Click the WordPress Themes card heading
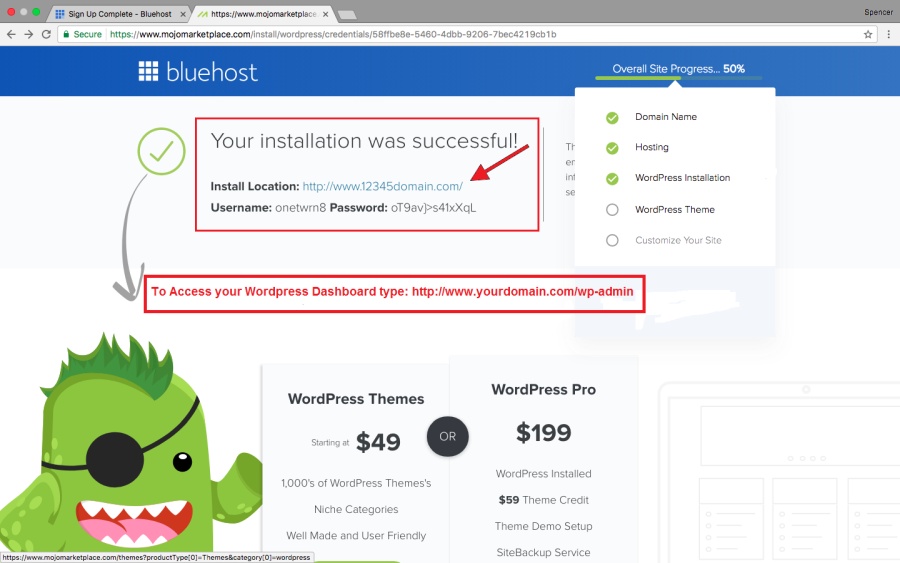This screenshot has width=900, height=563. click(356, 399)
